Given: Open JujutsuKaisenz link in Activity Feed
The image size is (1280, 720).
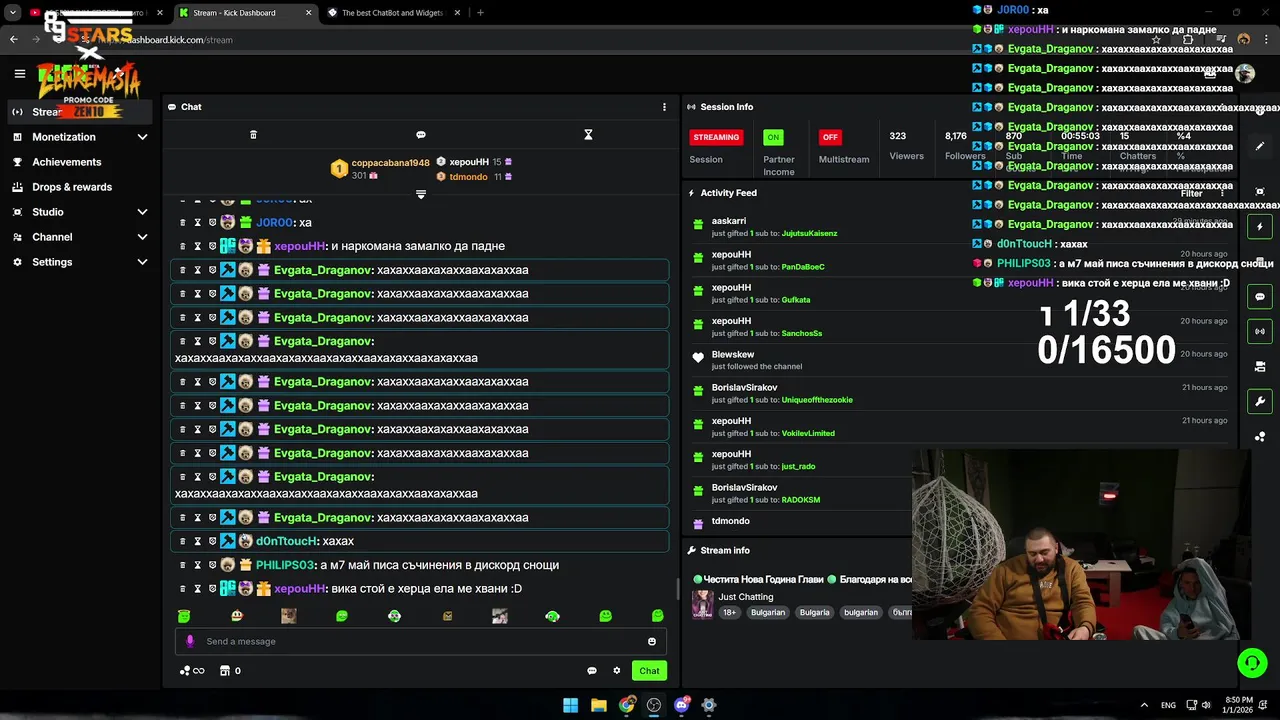Looking at the screenshot, I should (809, 233).
